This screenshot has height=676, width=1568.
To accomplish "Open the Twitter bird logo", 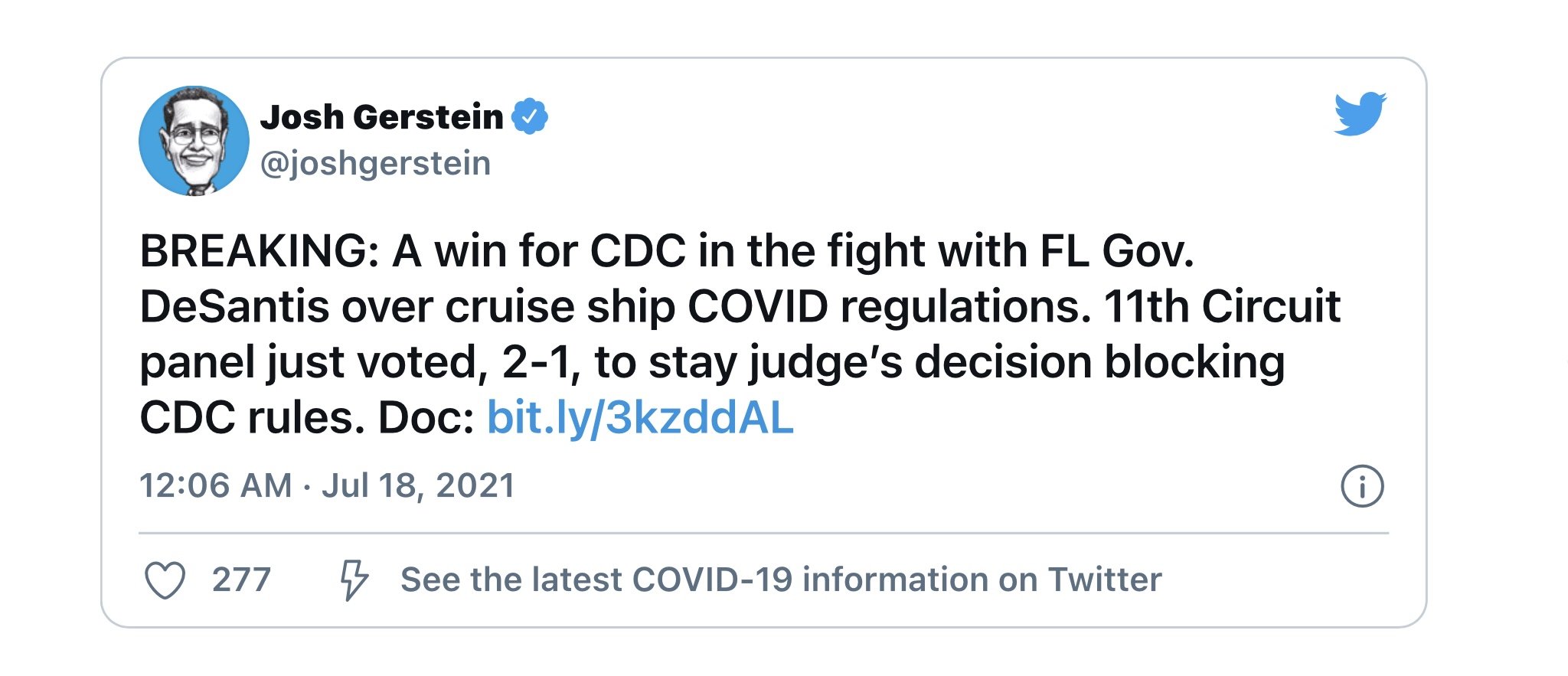I will tap(1360, 114).
